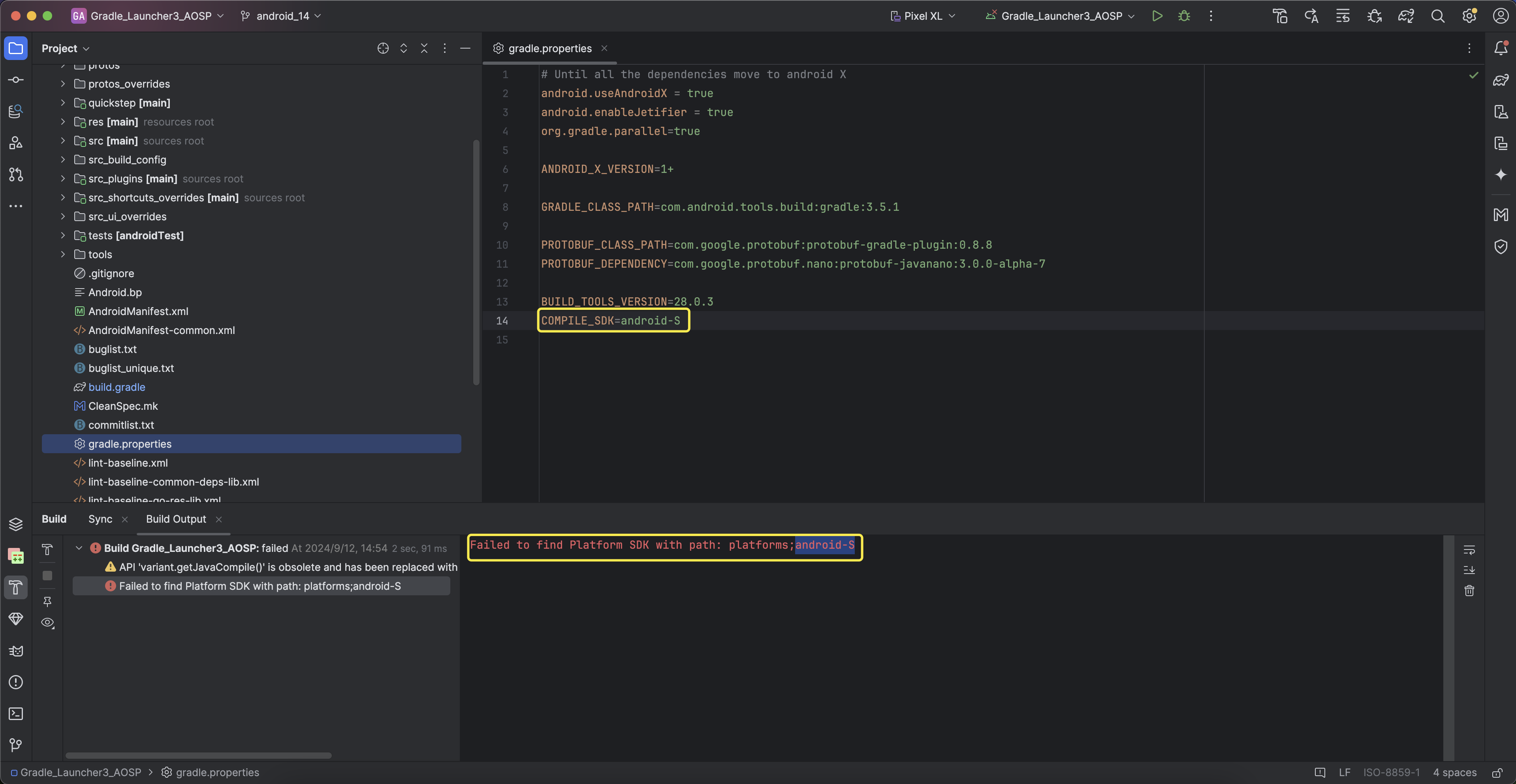Select opened file in Project tree
Viewport: 1516px width, 784px height.
[x=383, y=48]
